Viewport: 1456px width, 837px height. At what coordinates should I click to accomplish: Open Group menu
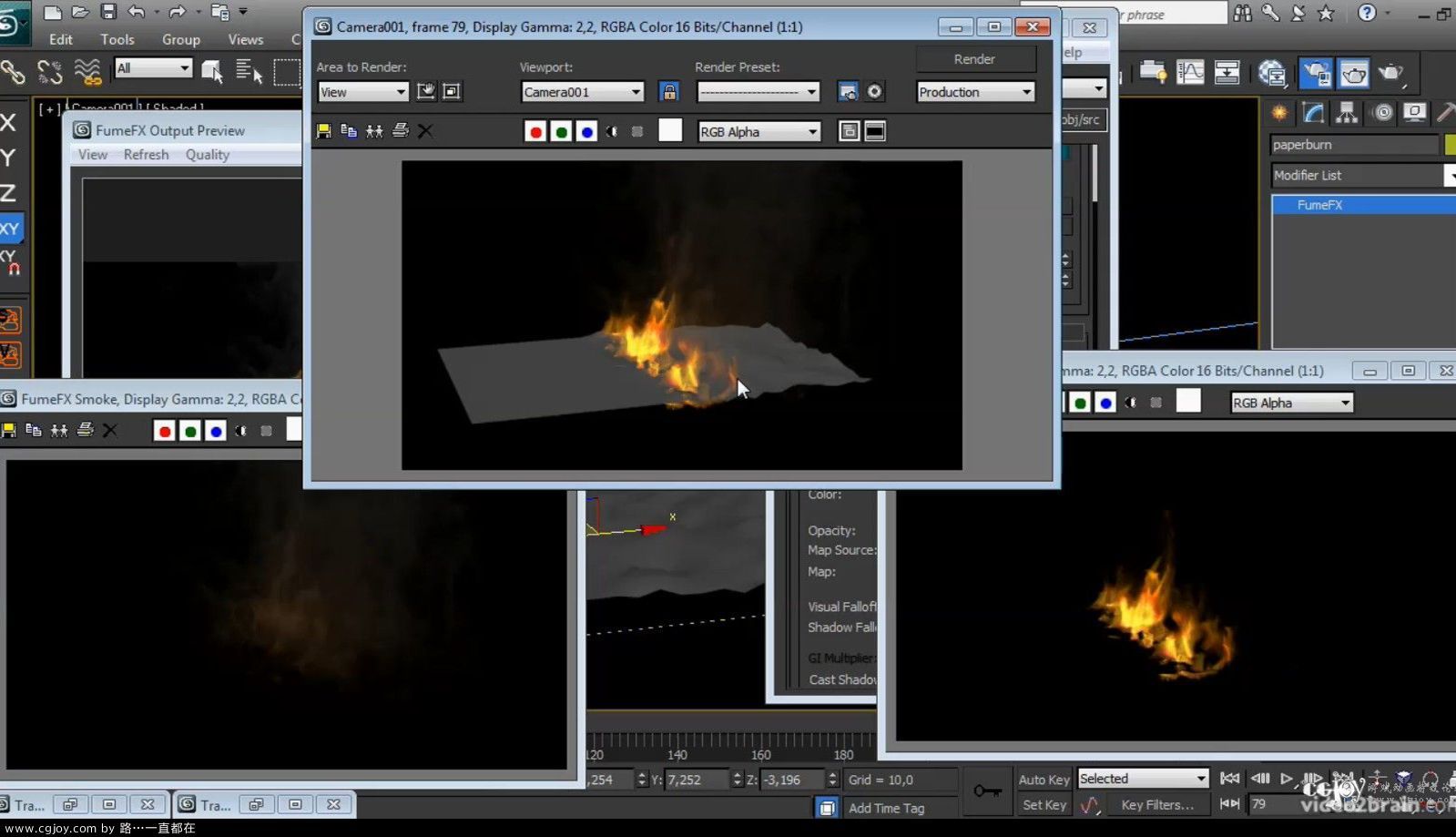point(180,39)
